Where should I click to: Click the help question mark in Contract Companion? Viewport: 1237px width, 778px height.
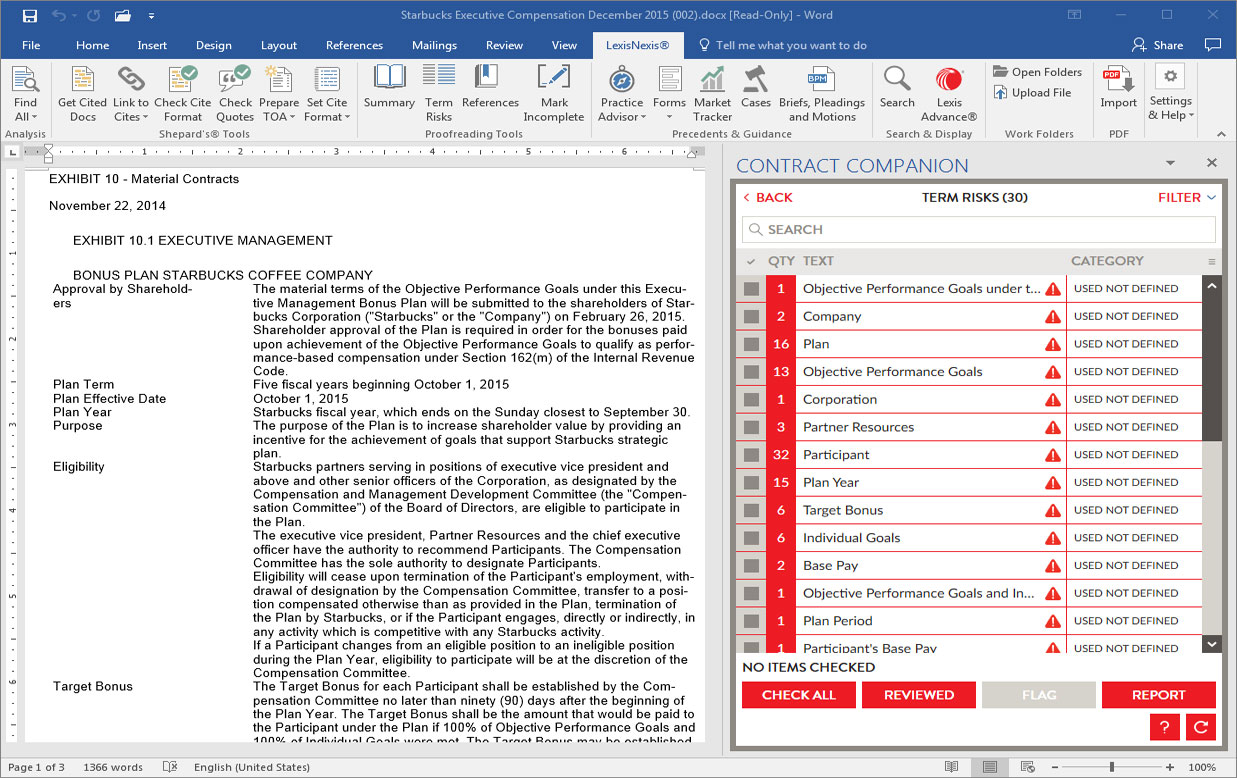click(1164, 727)
